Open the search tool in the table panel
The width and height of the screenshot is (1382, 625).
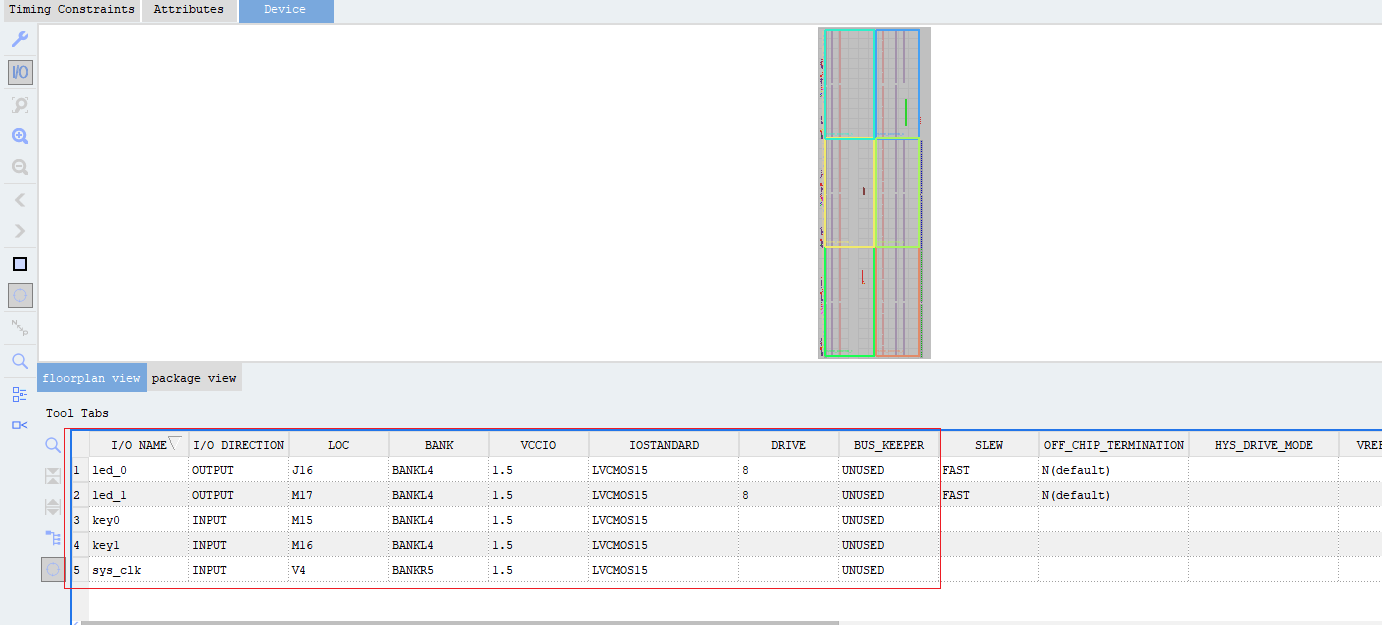point(52,445)
